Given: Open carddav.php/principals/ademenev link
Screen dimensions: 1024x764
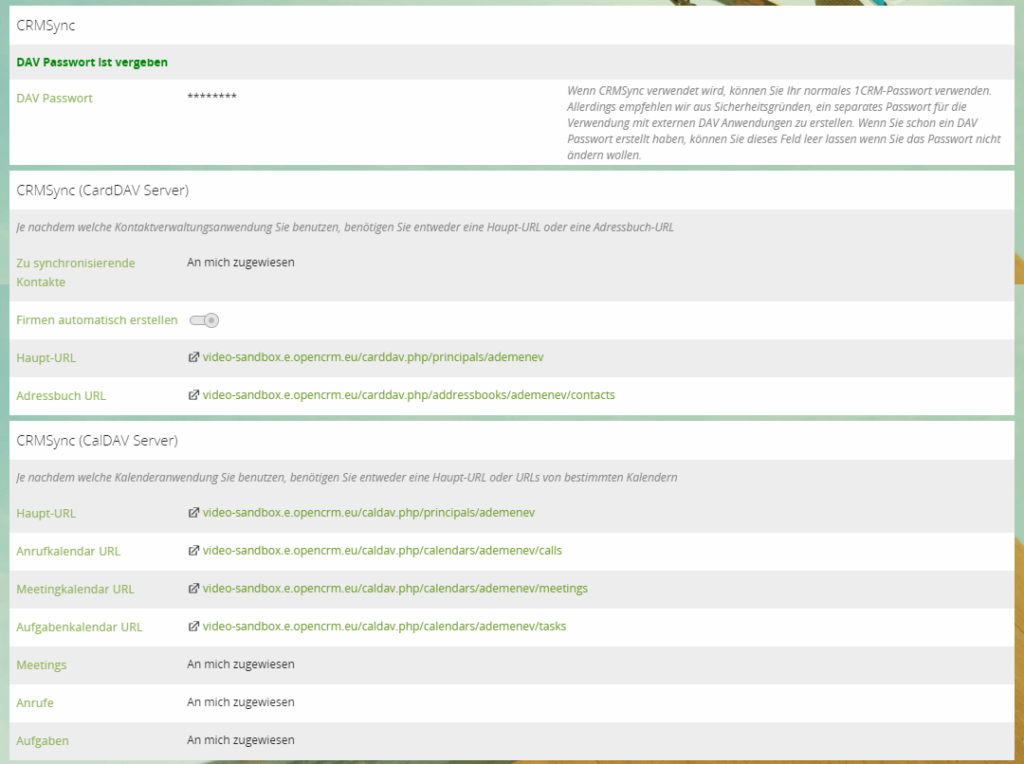Looking at the screenshot, I should (x=373, y=357).
